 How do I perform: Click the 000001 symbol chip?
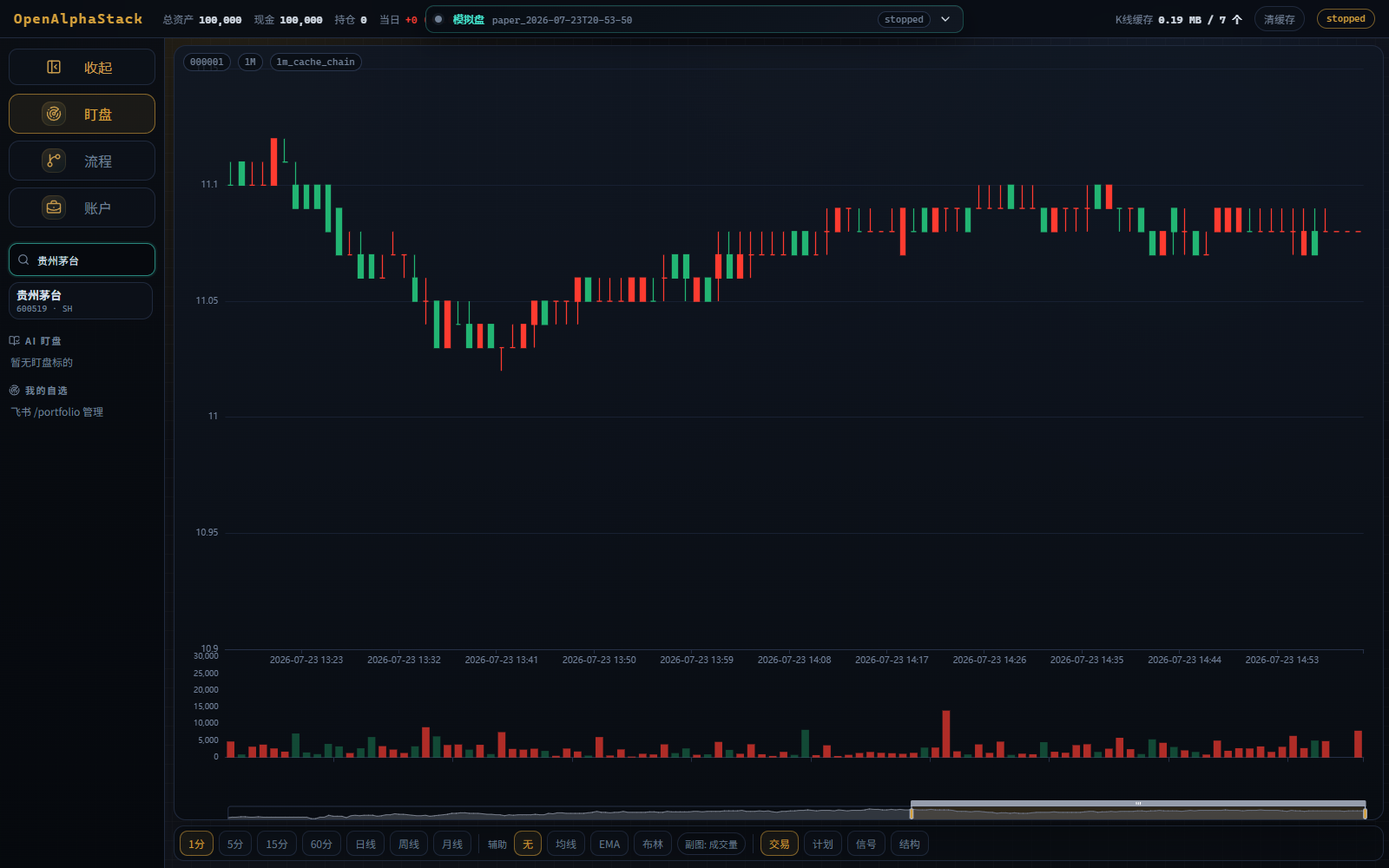(x=207, y=62)
